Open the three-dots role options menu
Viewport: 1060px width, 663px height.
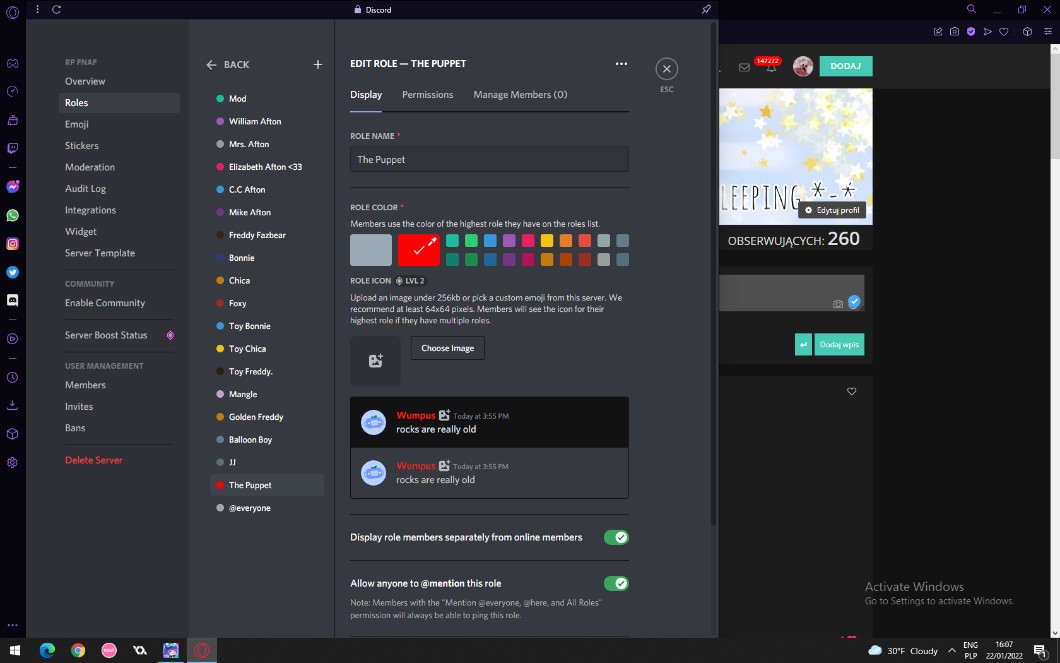621,64
